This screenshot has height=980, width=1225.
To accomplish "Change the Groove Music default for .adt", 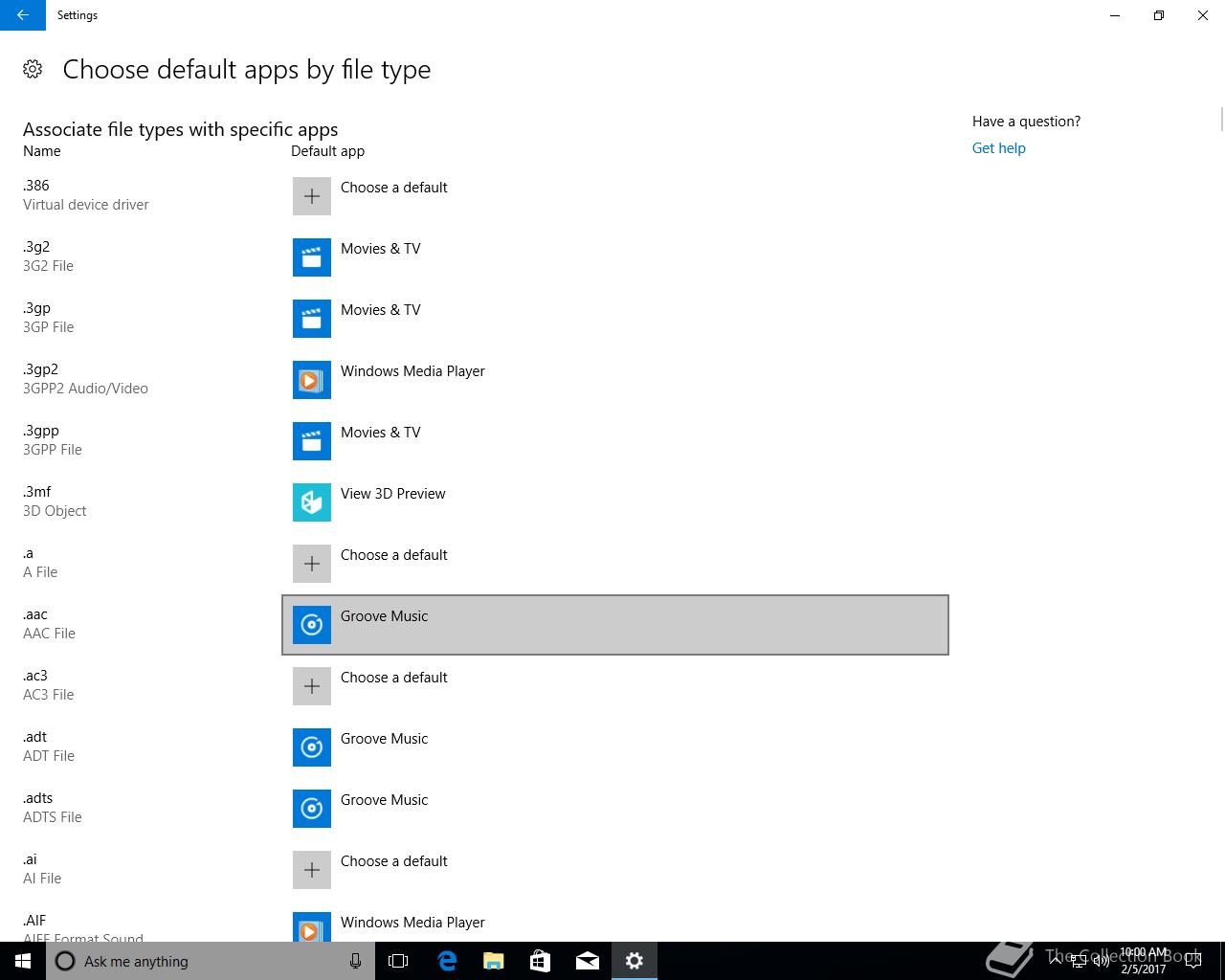I will pyautogui.click(x=615, y=747).
